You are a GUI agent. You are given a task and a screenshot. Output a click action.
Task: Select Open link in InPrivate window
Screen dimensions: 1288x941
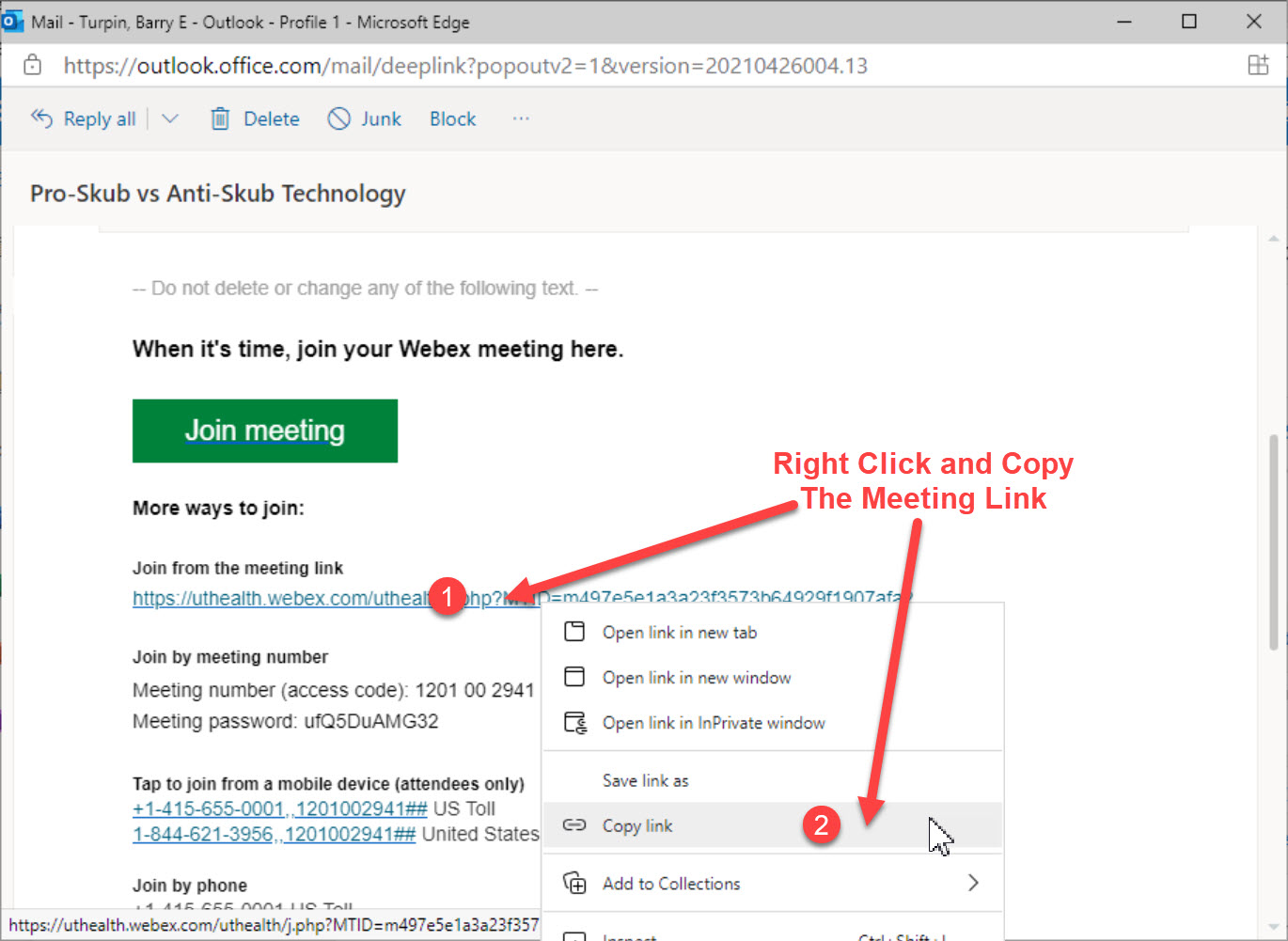tap(713, 723)
